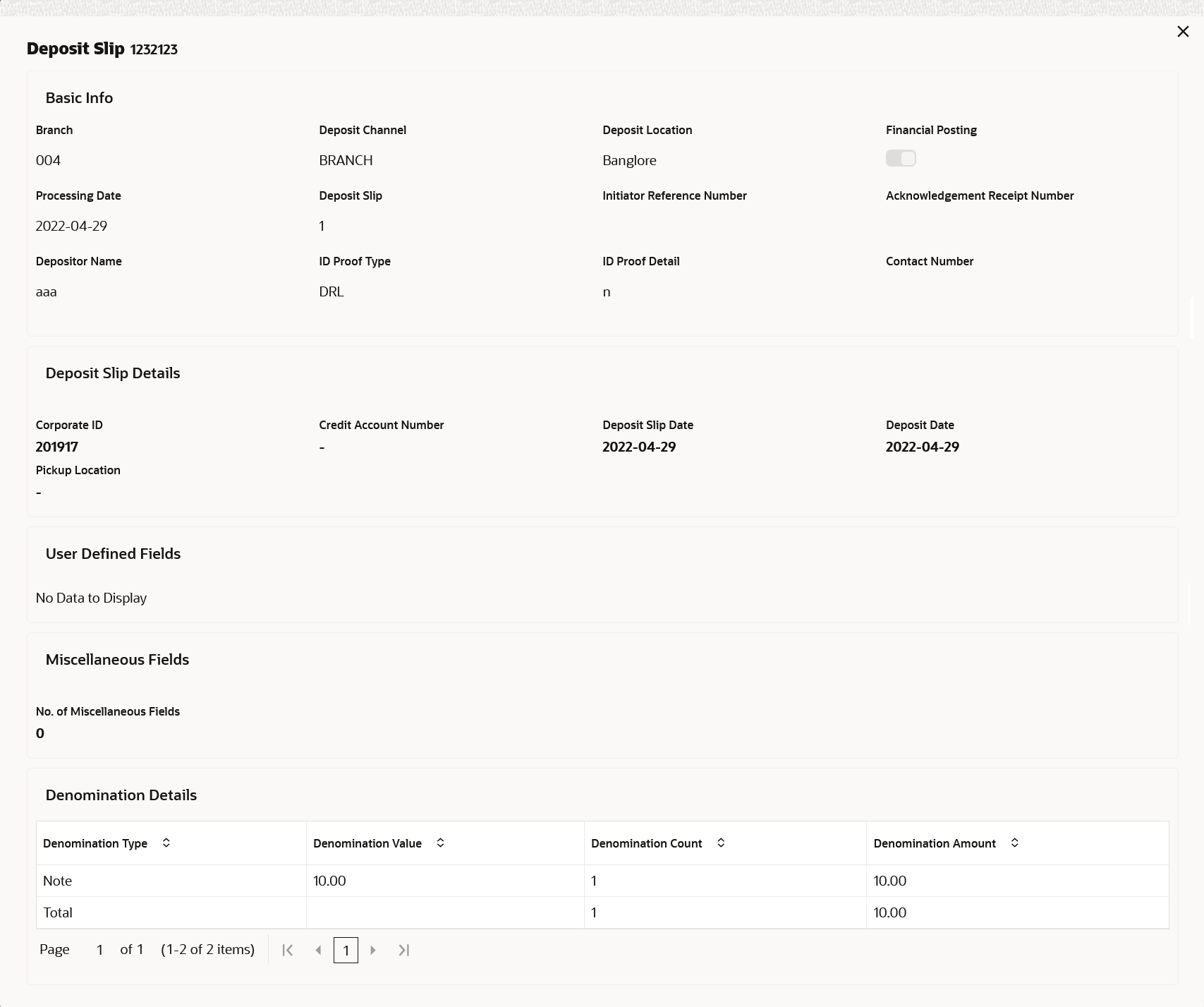The width and height of the screenshot is (1204, 1007).
Task: Select page 1 button in pagination
Action: point(346,950)
